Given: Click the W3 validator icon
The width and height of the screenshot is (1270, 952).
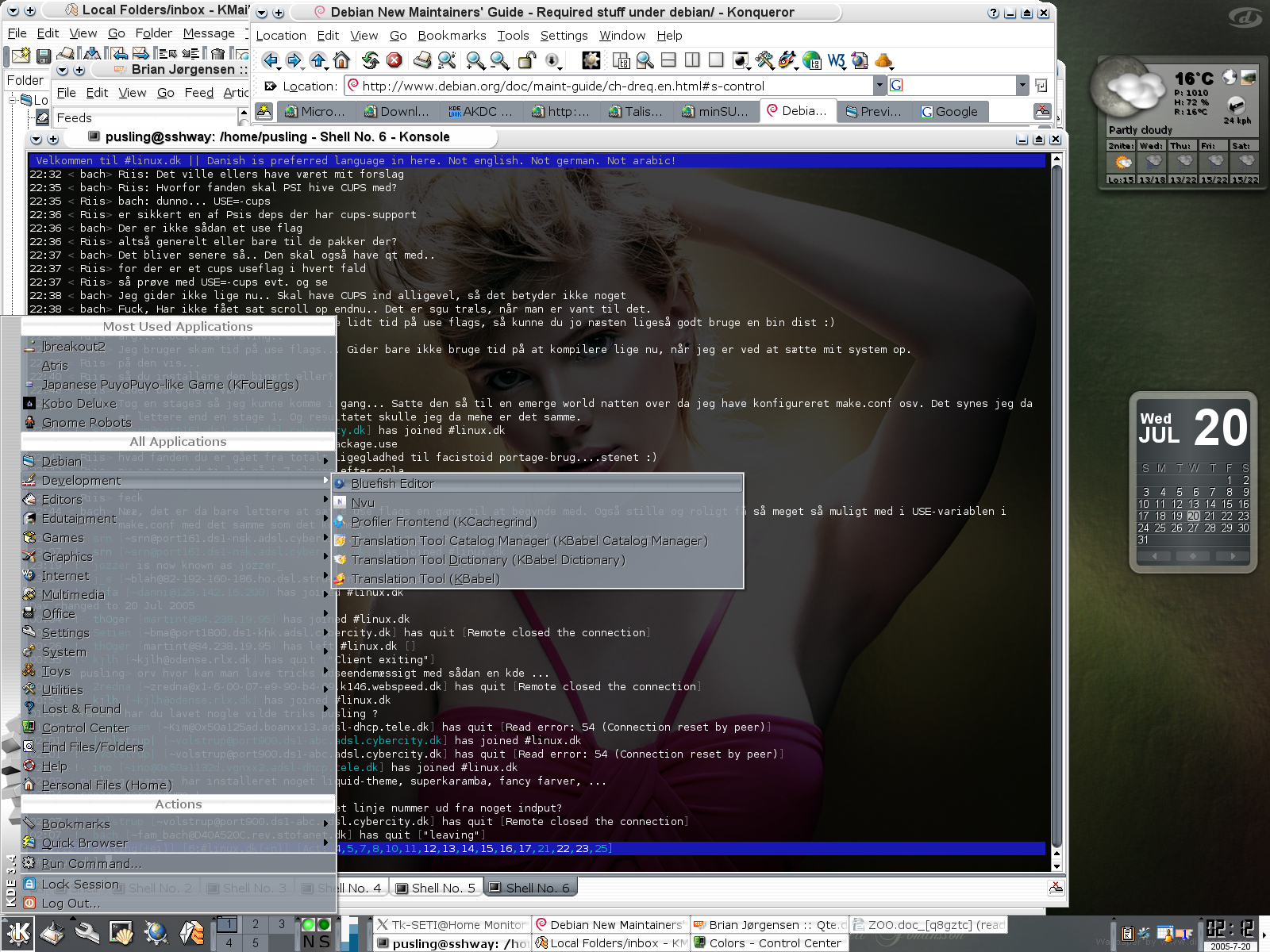Looking at the screenshot, I should point(836,60).
